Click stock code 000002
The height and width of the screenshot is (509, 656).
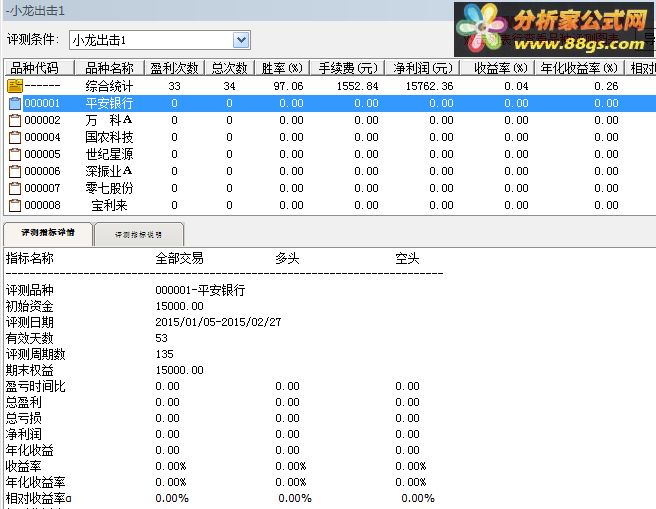[x=42, y=120]
